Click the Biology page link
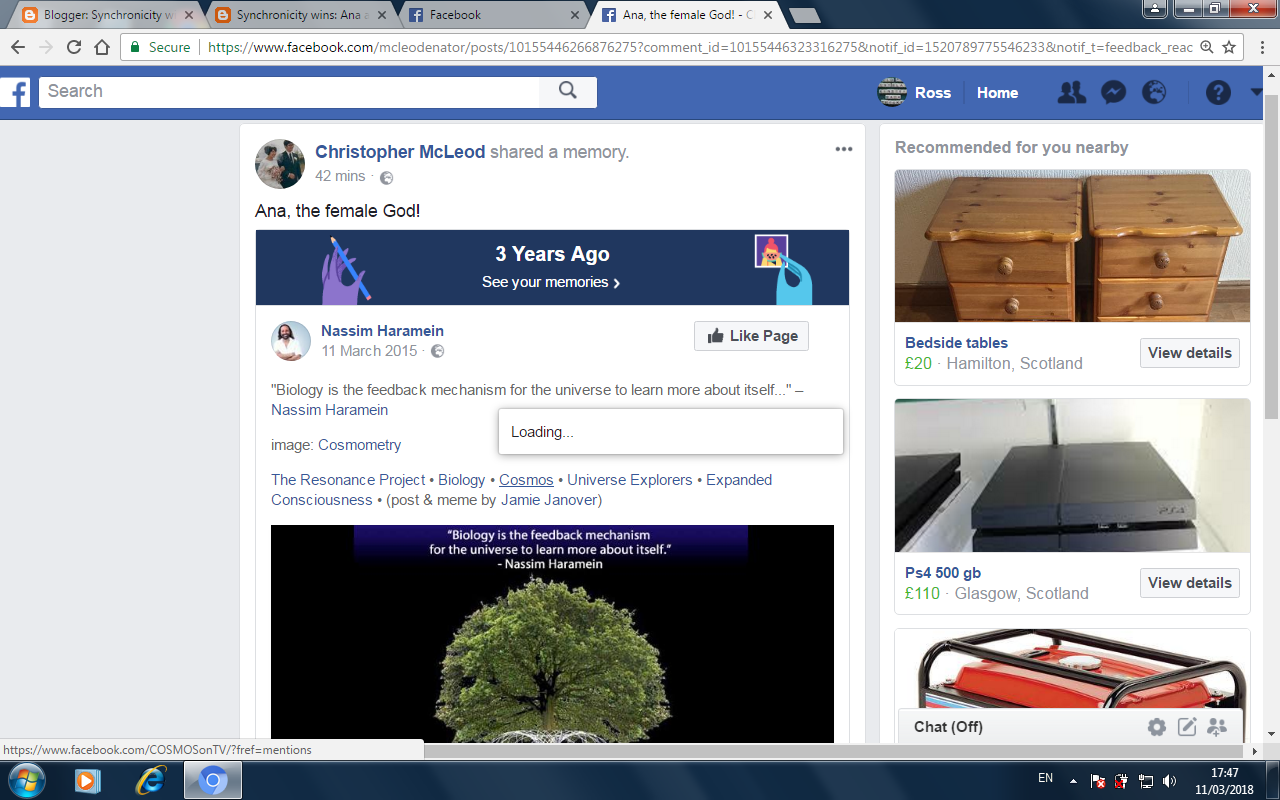This screenshot has height=800, width=1280. click(x=462, y=480)
